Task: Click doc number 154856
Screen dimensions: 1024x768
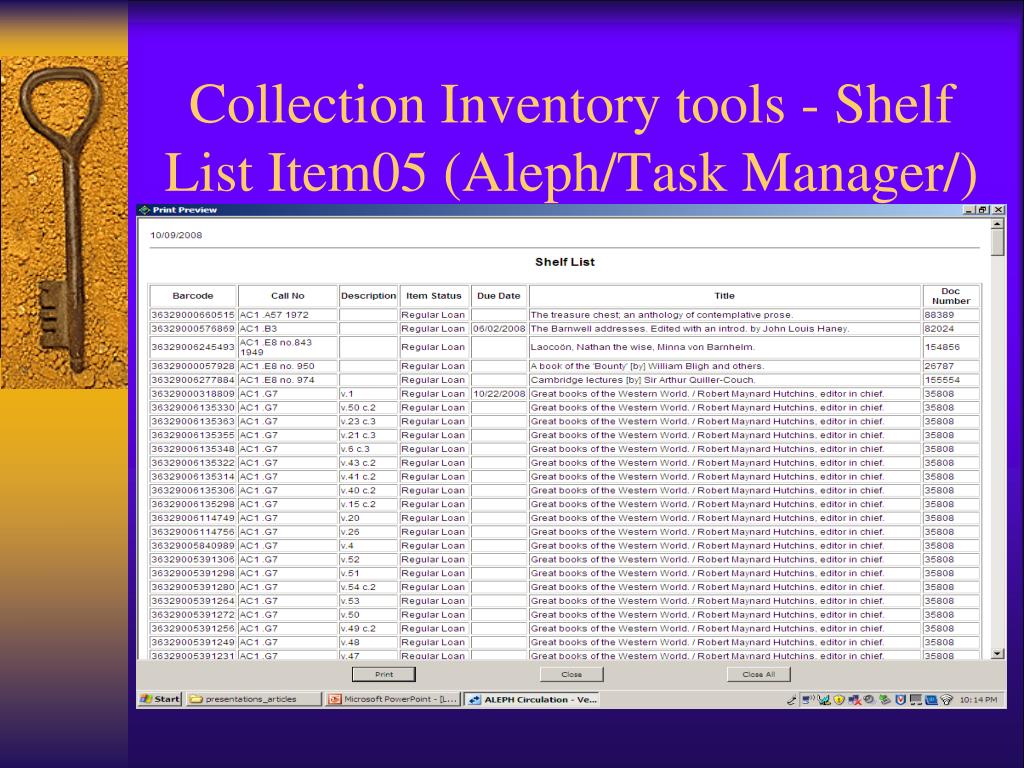Action: coord(942,347)
